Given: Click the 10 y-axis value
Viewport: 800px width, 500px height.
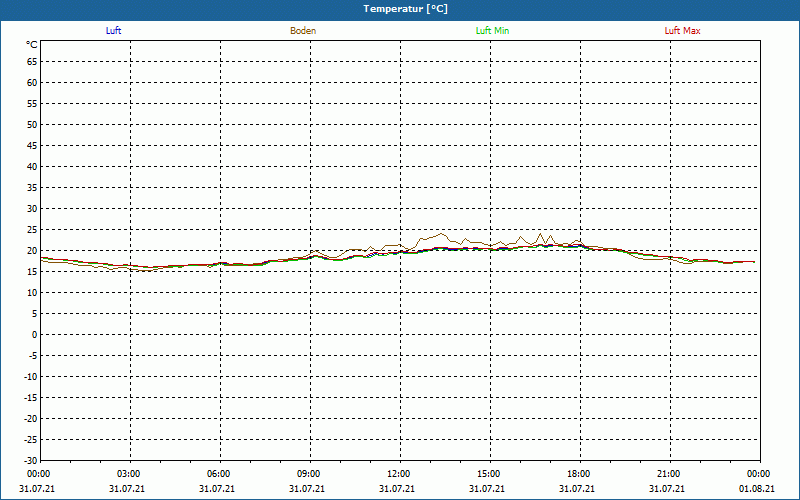Looking at the screenshot, I should [x=32, y=293].
